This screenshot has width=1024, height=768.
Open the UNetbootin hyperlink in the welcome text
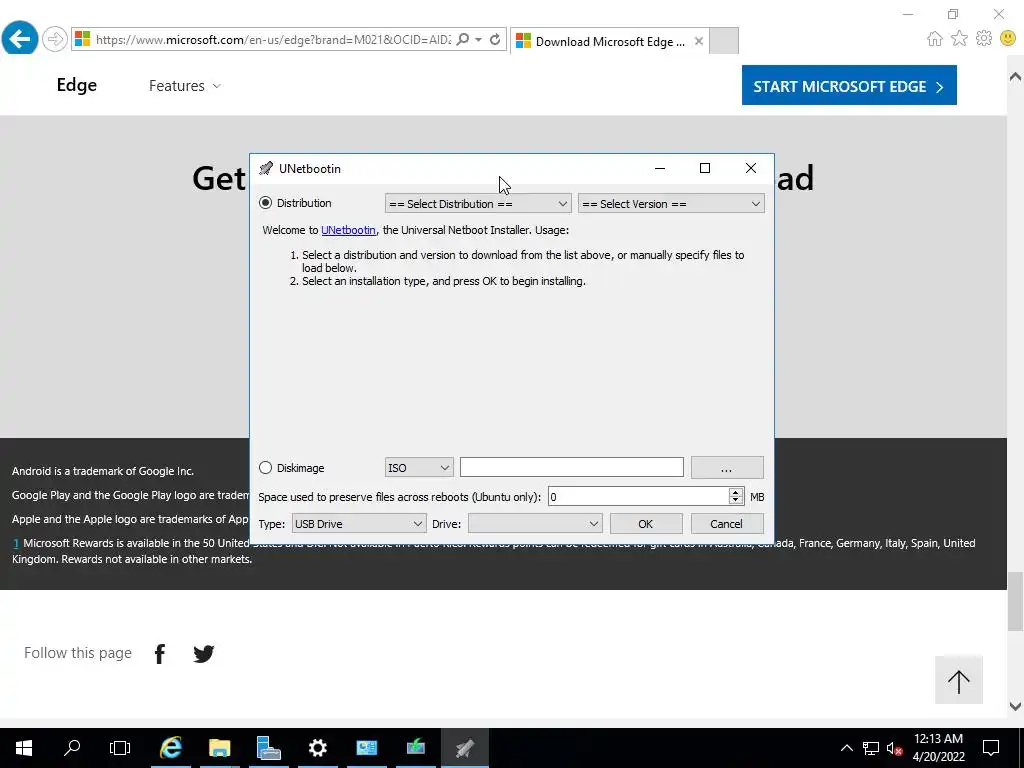[x=348, y=230]
